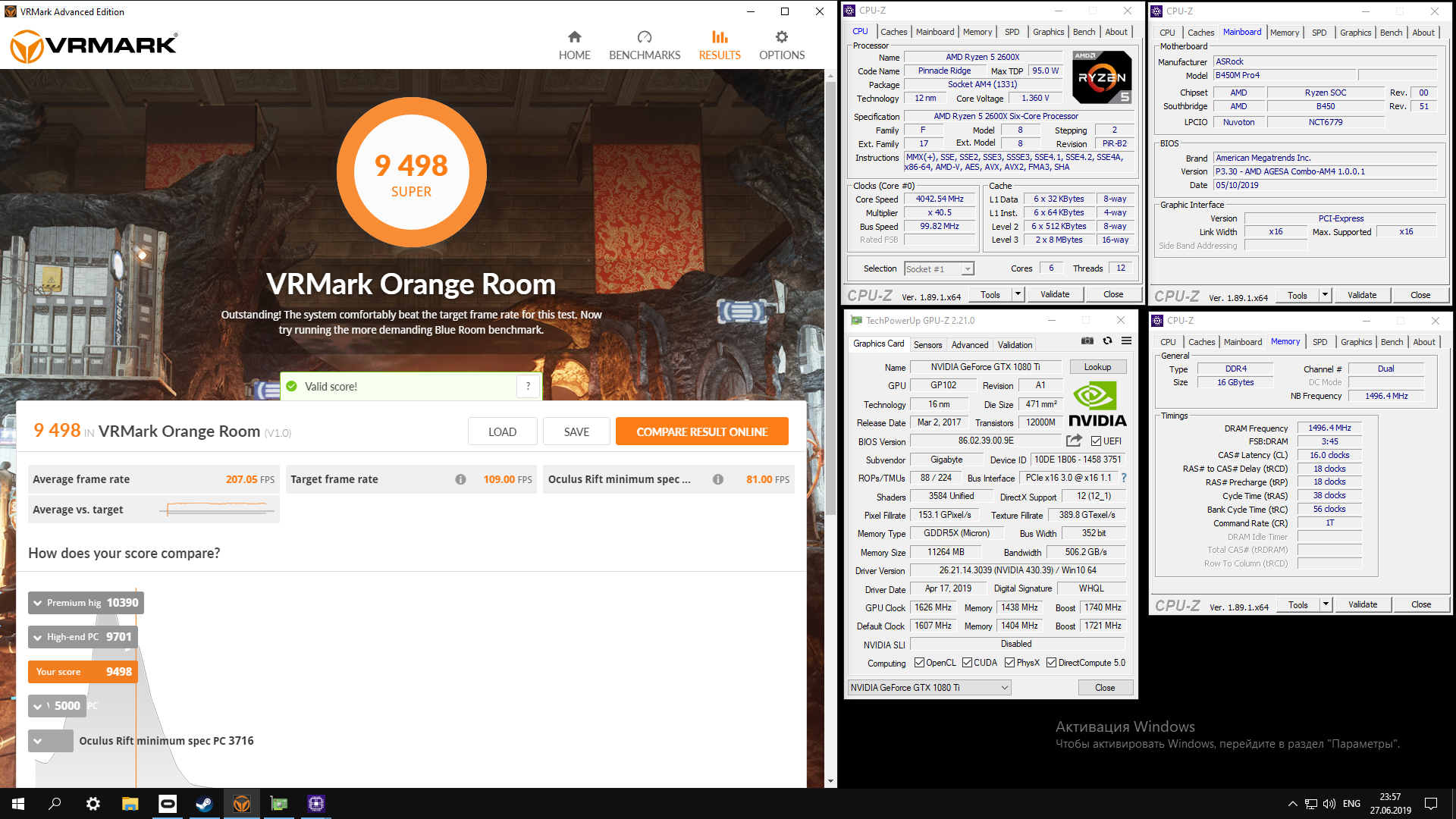1456x819 pixels.
Task: Show info for Target frame rate
Action: [x=460, y=479]
